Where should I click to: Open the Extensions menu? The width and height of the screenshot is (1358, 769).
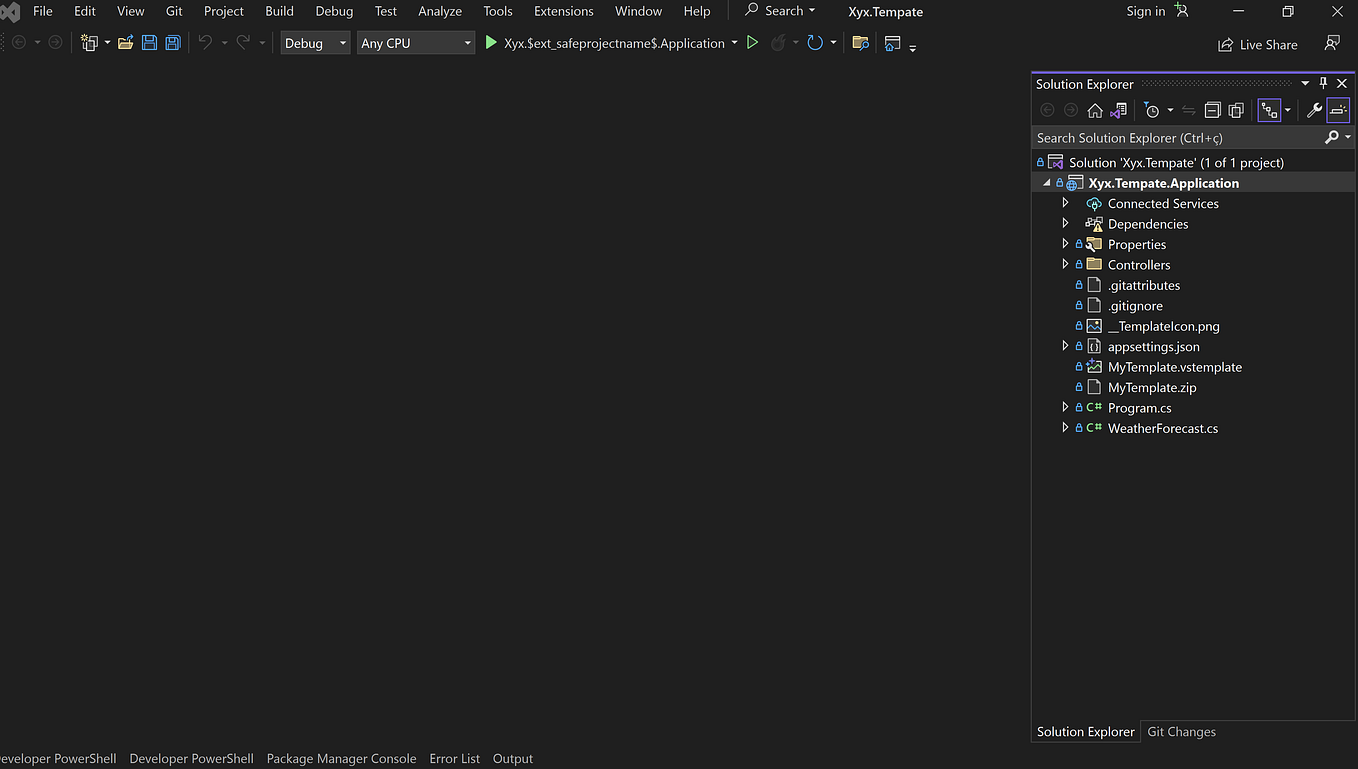coord(563,11)
